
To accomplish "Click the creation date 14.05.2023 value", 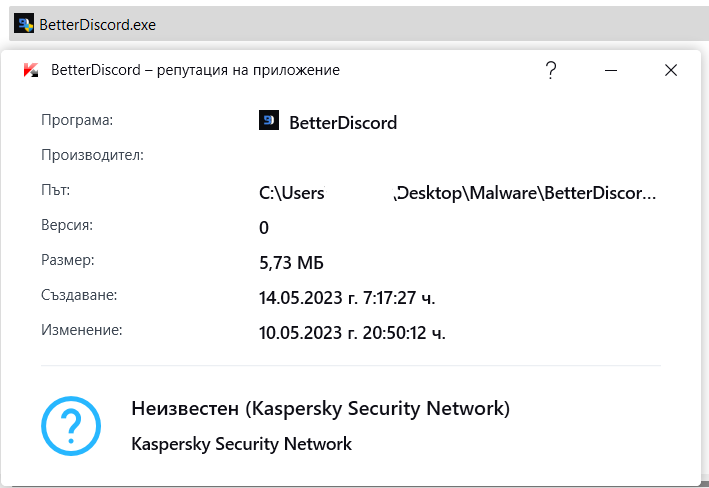I will [x=347, y=298].
